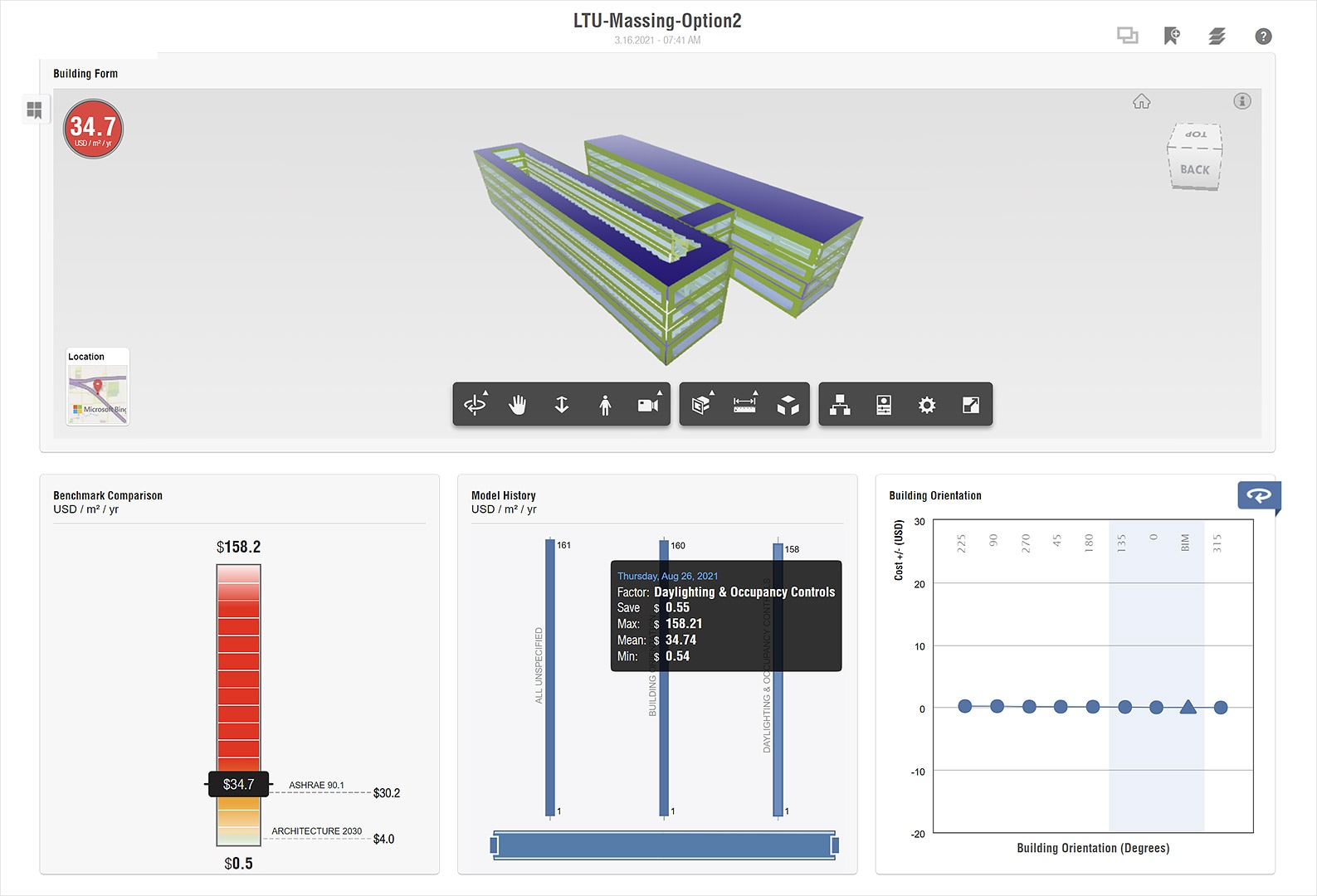Click the Home view icon
This screenshot has height=896, width=1317.
(1142, 101)
